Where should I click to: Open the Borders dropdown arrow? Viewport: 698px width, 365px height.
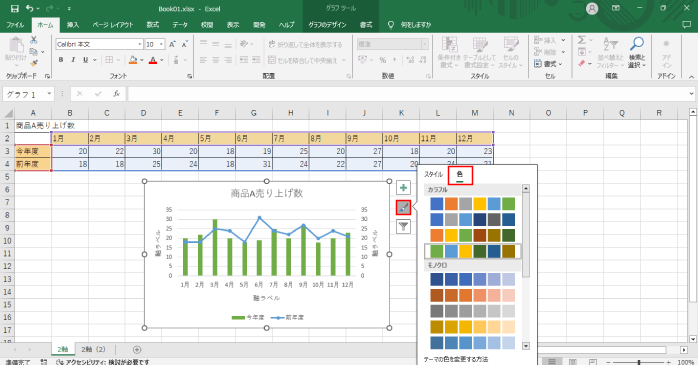pos(118,60)
